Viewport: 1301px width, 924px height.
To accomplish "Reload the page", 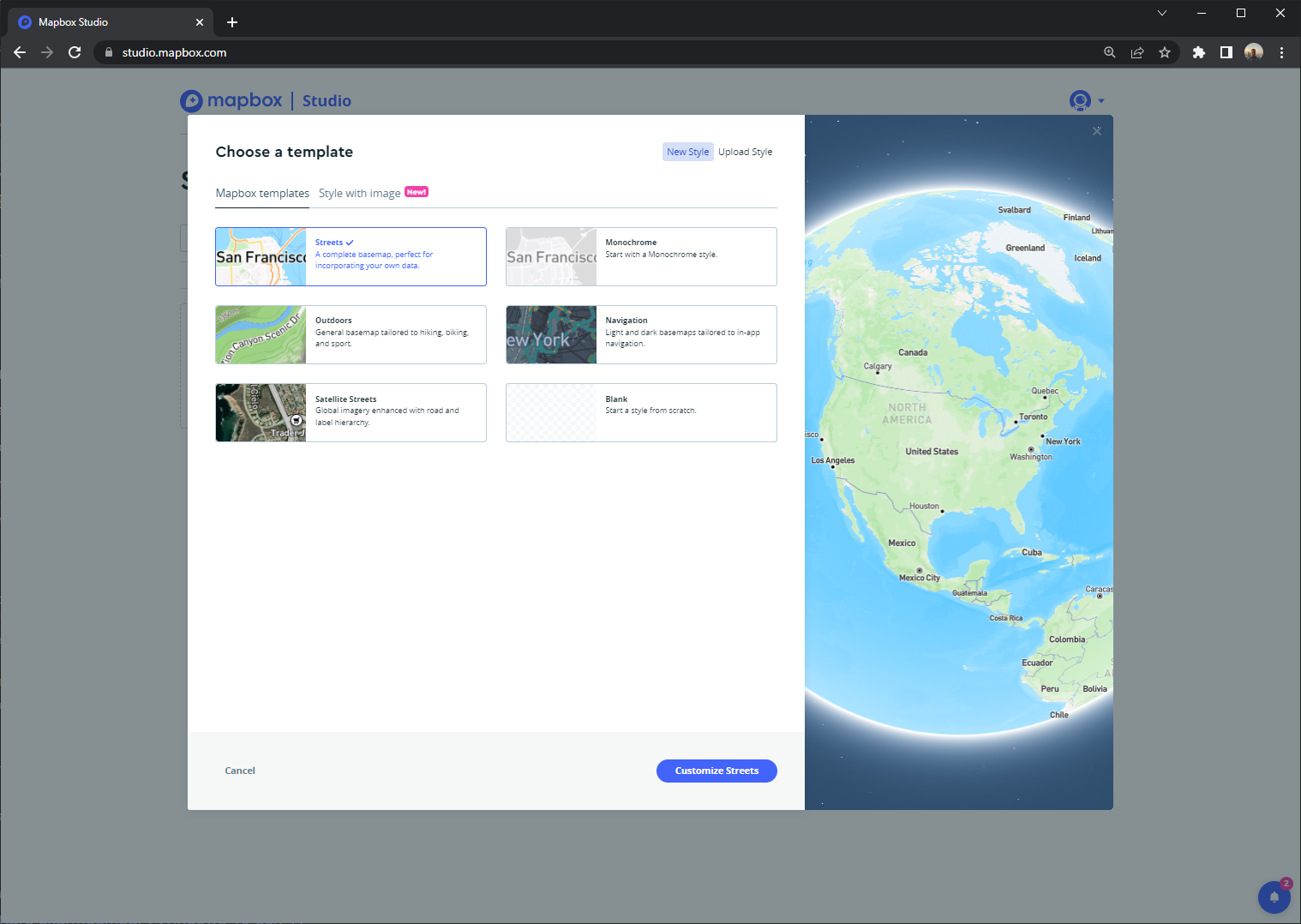I will coord(75,52).
